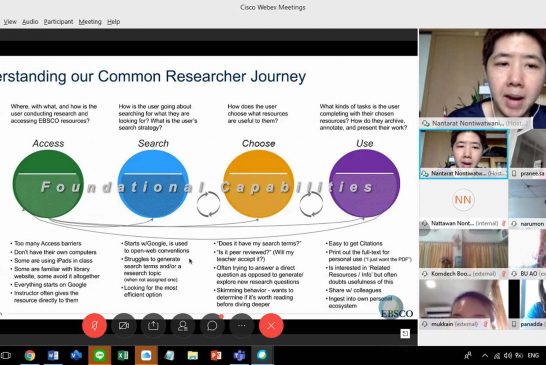Show hidden system tray icons chevron
The image size is (546, 365).
click(x=485, y=356)
